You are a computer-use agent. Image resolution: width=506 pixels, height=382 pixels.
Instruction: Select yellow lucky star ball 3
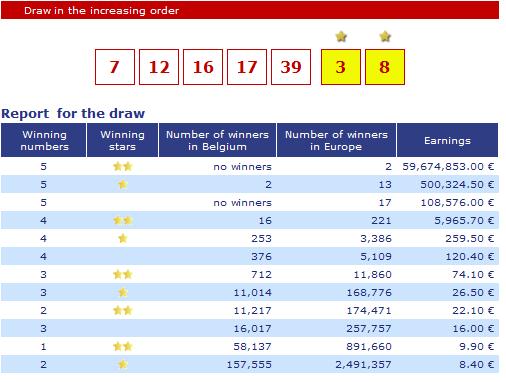point(341,67)
